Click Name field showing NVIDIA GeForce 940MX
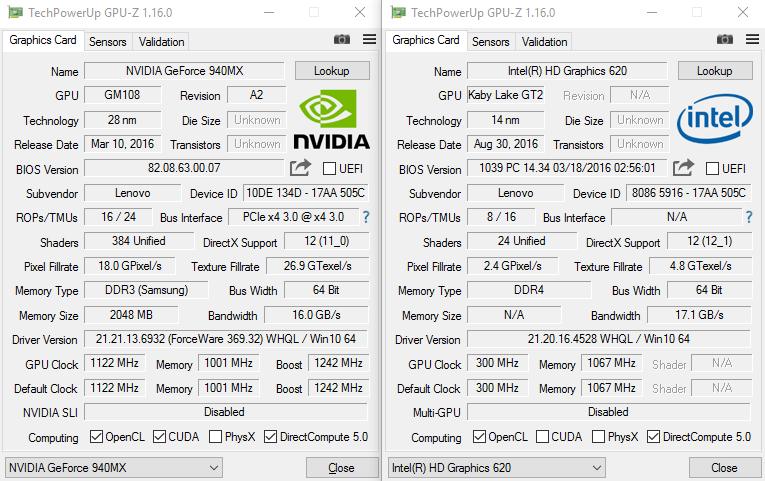Viewport: 765px width, 481px height. click(x=184, y=71)
